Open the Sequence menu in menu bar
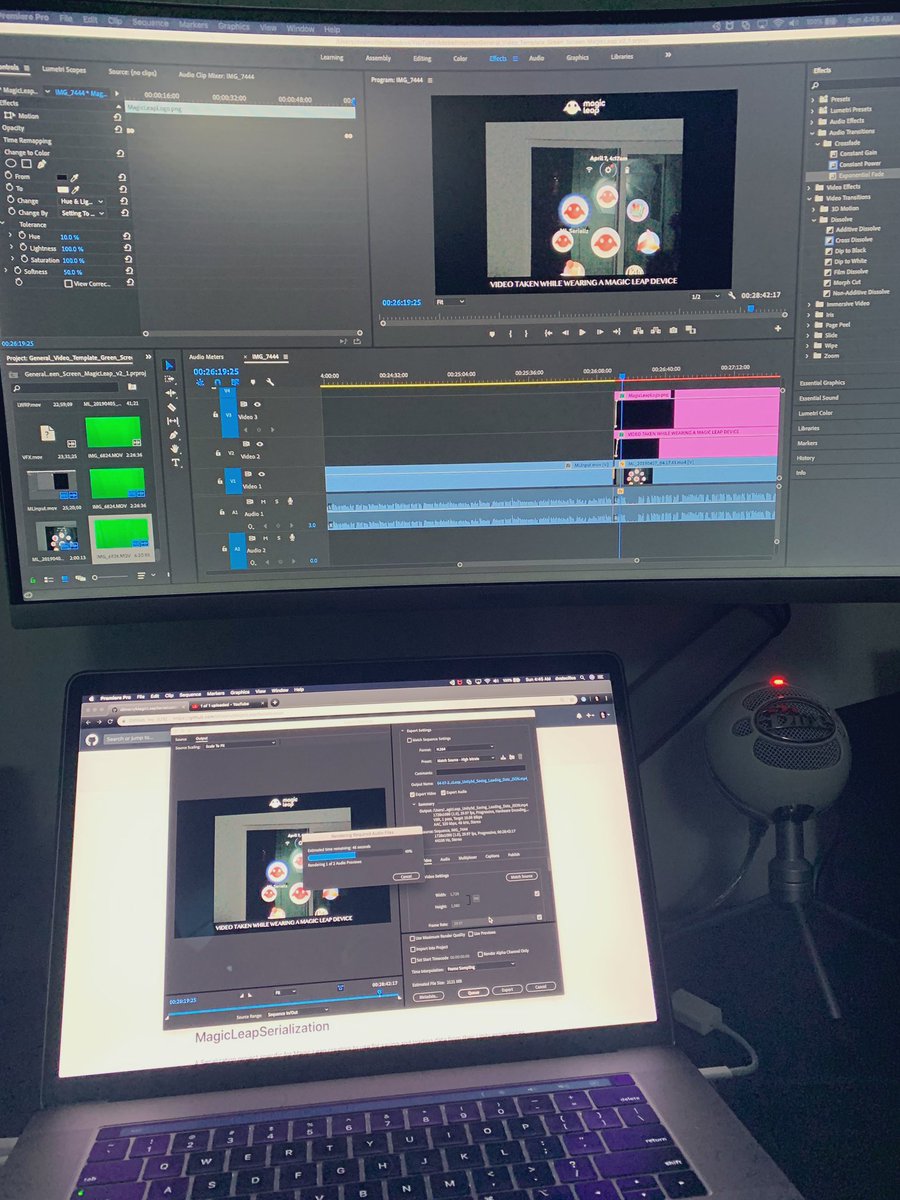This screenshot has width=900, height=1200. 151,24
